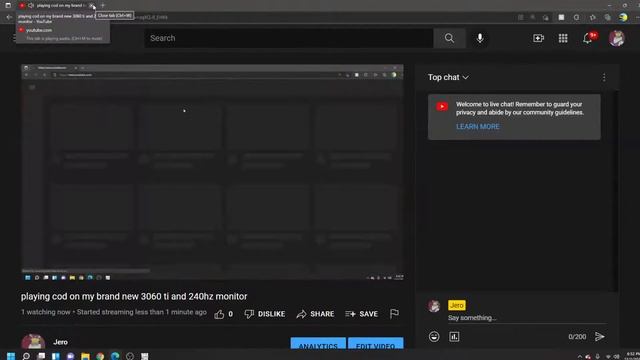Click into the YouTube Search field
Image resolution: width=640 pixels, height=360 pixels.
click(x=289, y=38)
